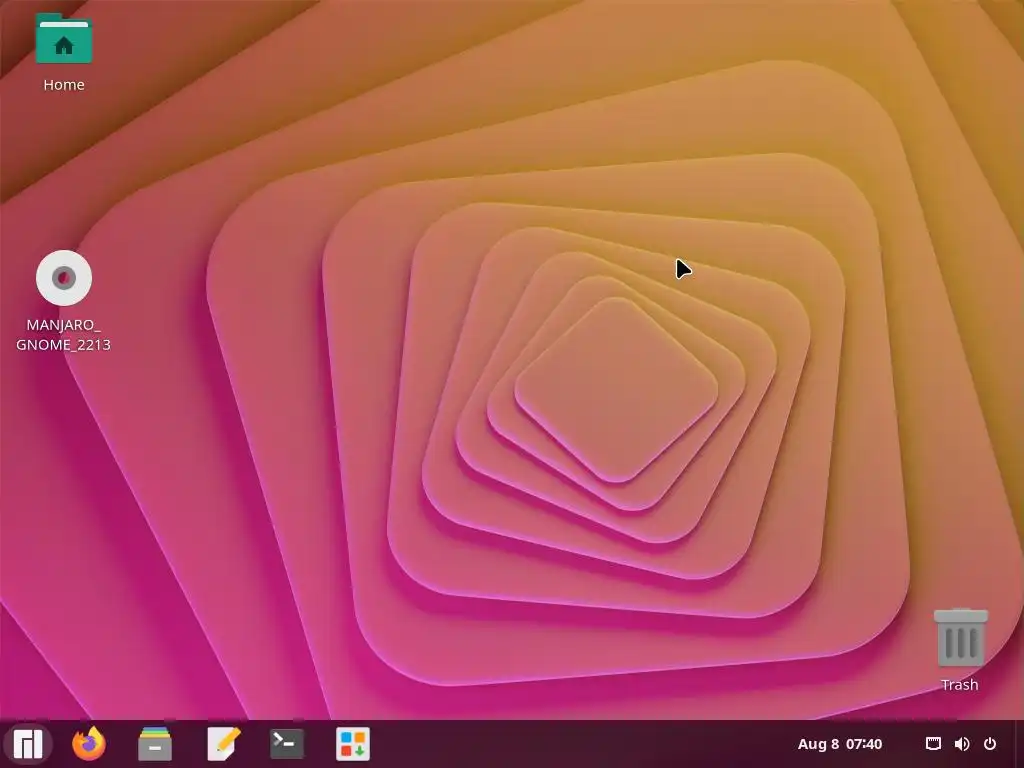Screen dimensions: 1024x768
Task: Select the MANJARO_GNOME_2213 disc icon
Action: tap(63, 278)
